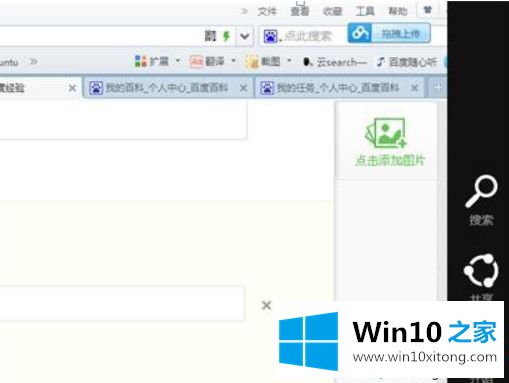Open the address bar dropdown arrow

245,36
